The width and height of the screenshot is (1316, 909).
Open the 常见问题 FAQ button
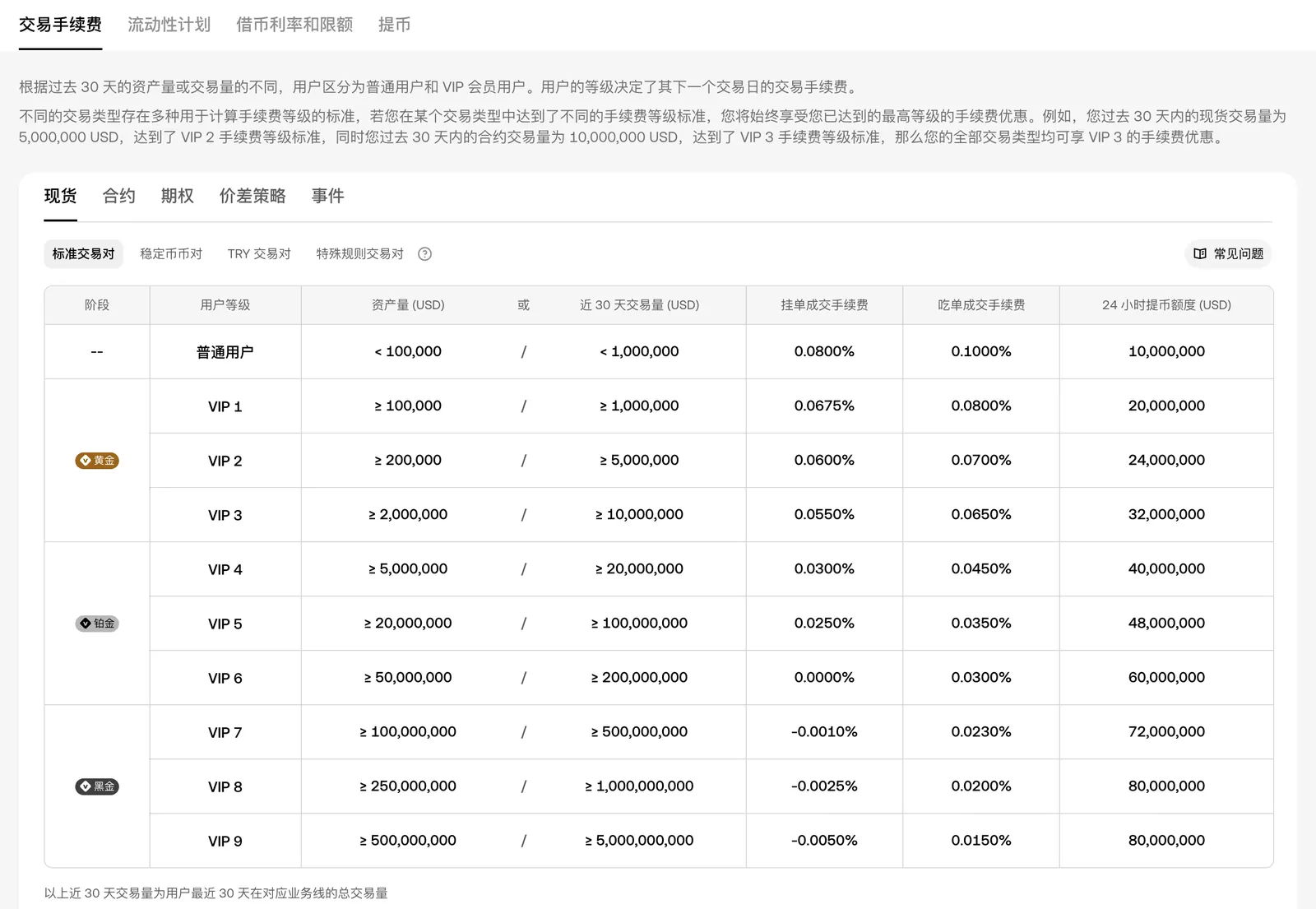[x=1228, y=254]
